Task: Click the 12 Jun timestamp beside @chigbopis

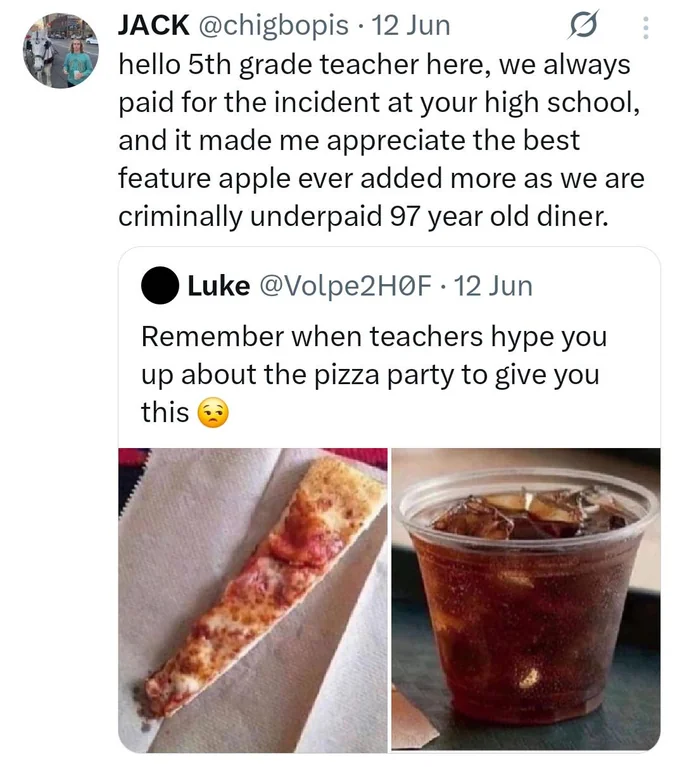Action: (411, 24)
